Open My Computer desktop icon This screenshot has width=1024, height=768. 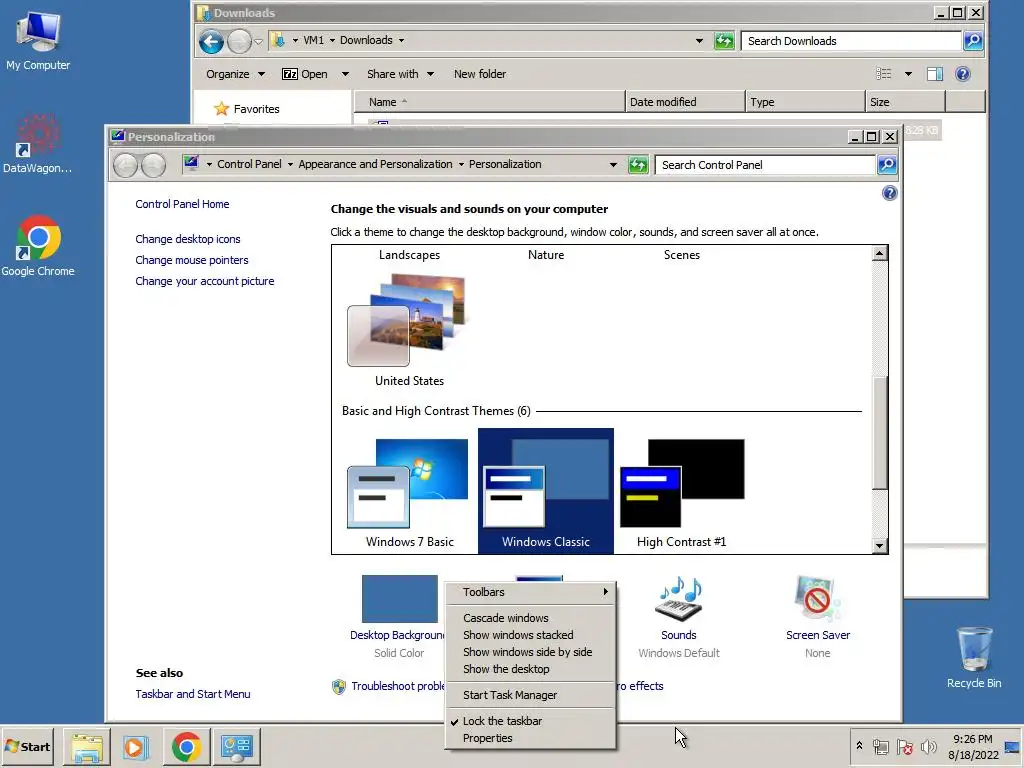pos(38,40)
